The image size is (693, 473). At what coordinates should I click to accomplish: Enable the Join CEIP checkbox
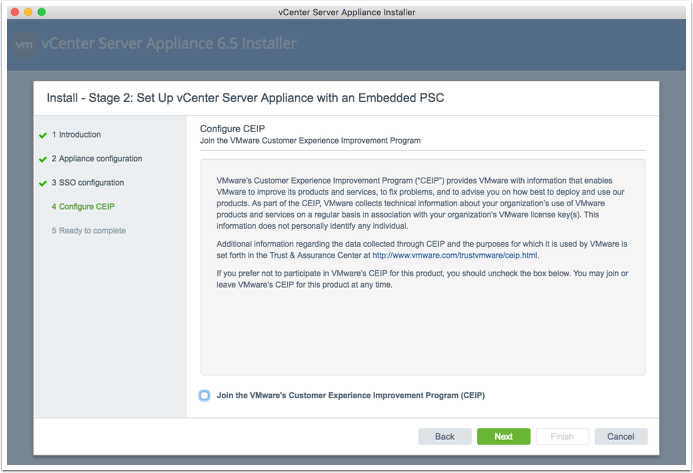(x=205, y=396)
